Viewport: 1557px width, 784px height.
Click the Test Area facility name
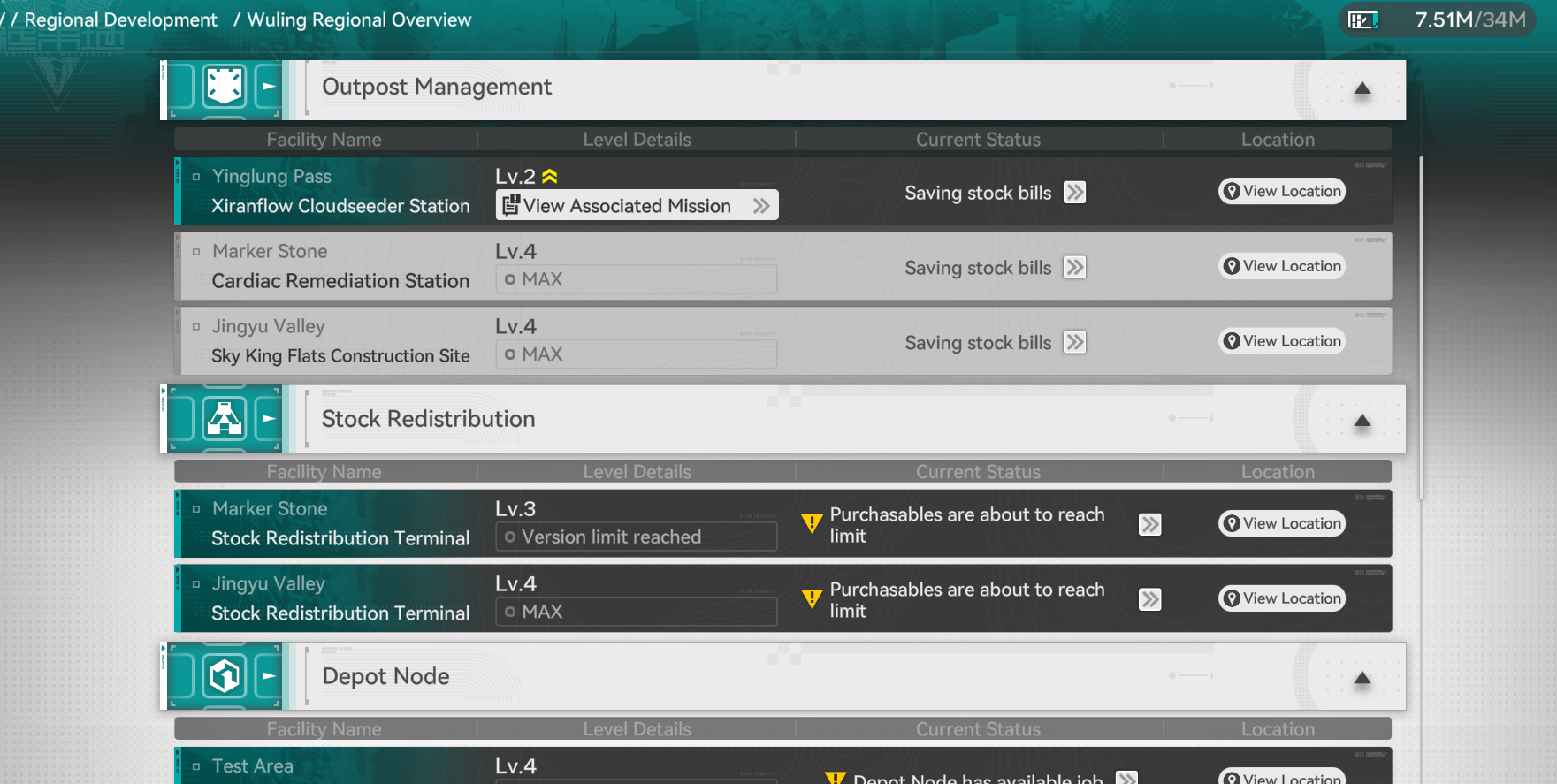click(x=252, y=765)
